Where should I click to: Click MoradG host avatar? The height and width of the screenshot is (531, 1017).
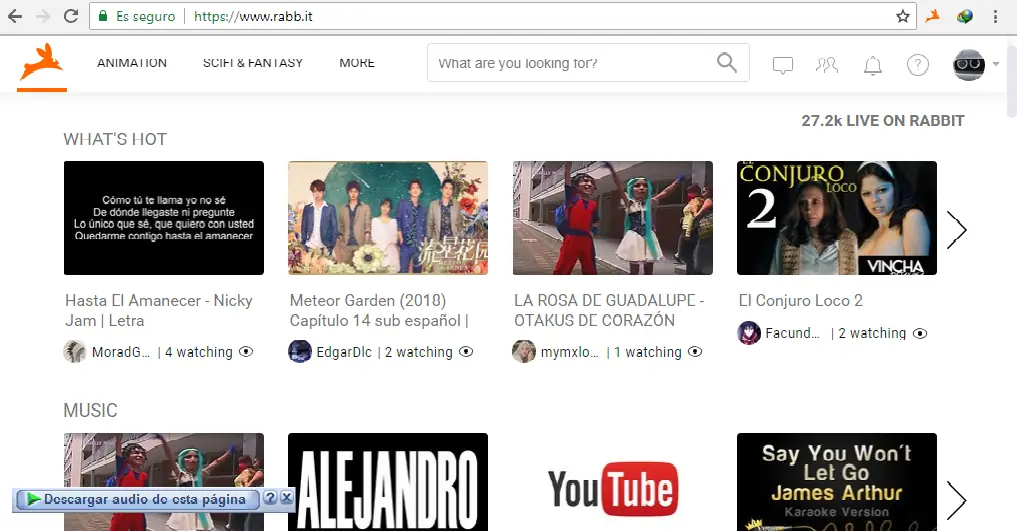pyautogui.click(x=75, y=351)
